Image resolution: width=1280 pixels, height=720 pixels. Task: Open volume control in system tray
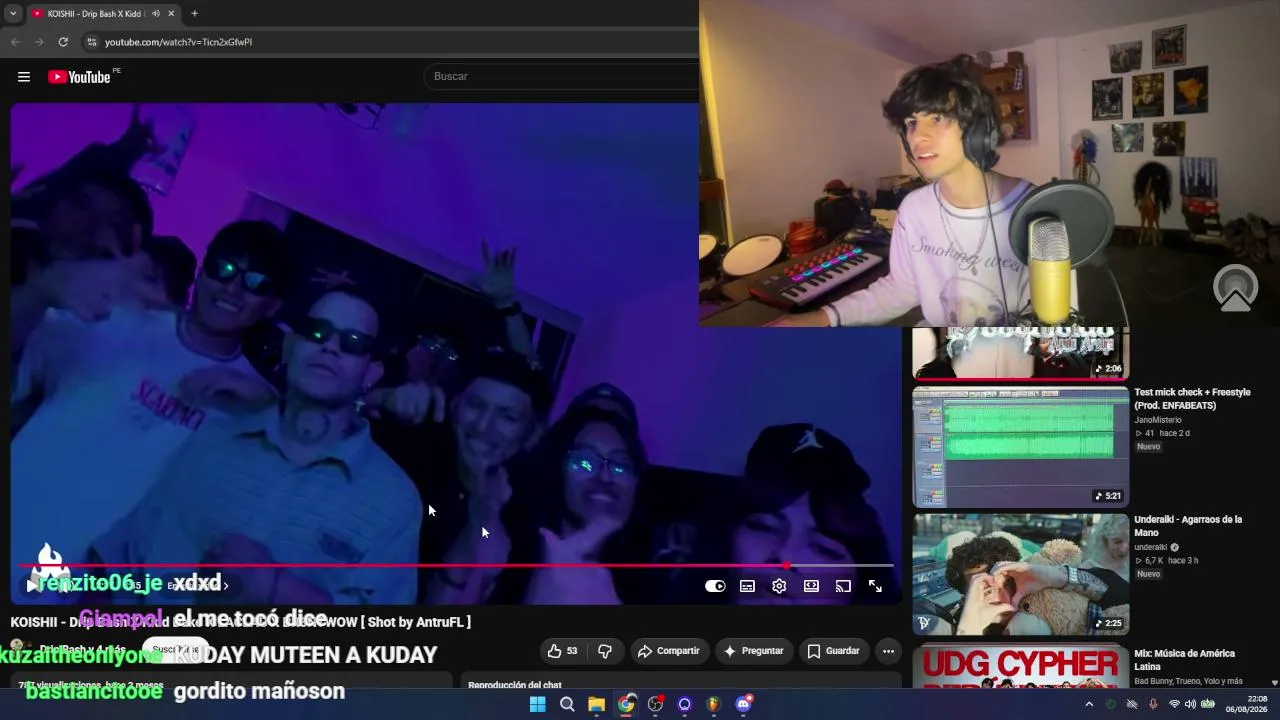(1190, 704)
